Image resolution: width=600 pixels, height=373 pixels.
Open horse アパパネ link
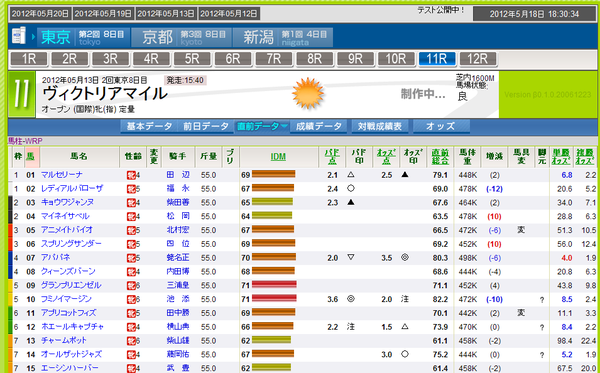[55, 258]
